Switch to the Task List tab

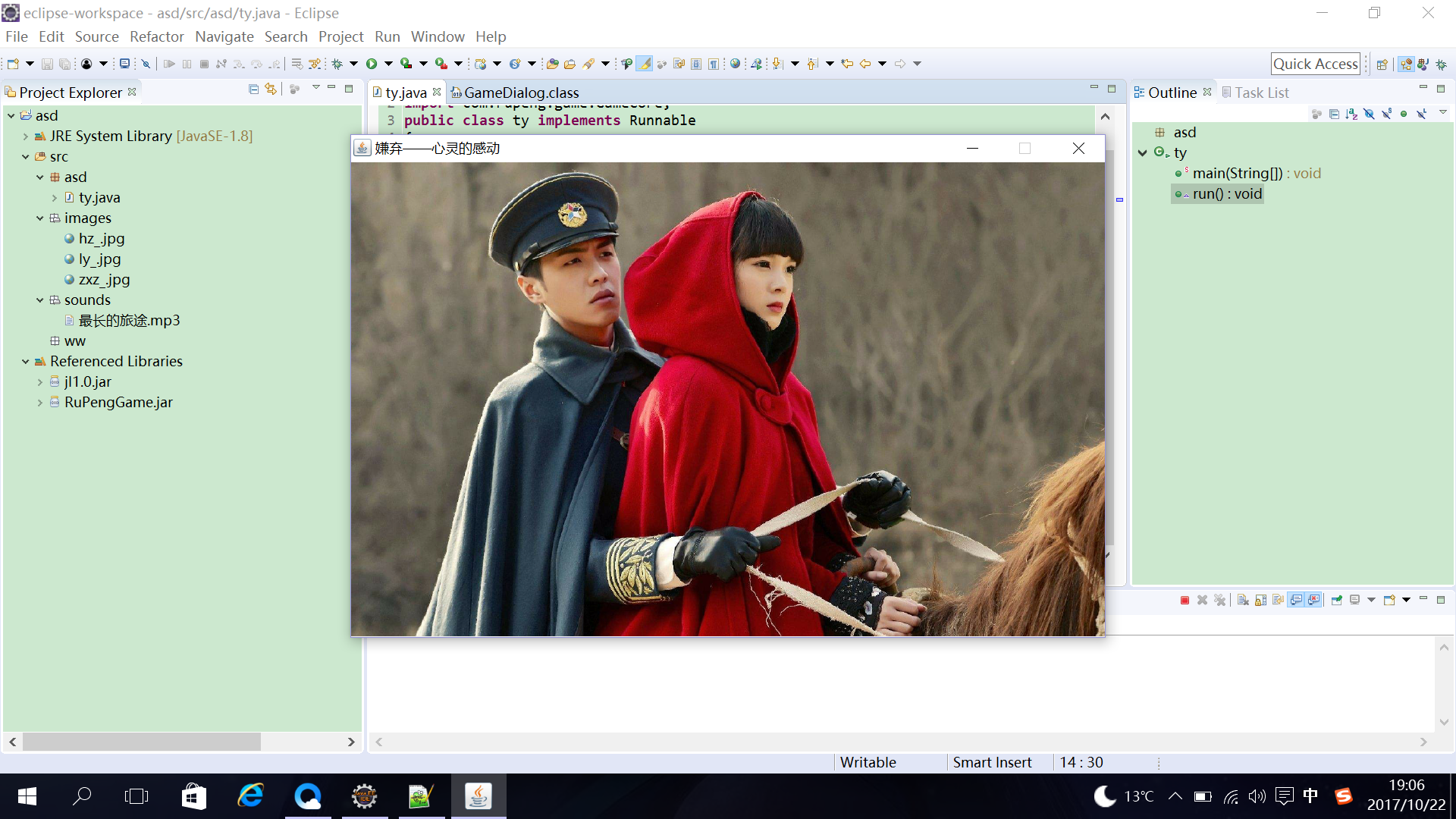(x=1255, y=93)
